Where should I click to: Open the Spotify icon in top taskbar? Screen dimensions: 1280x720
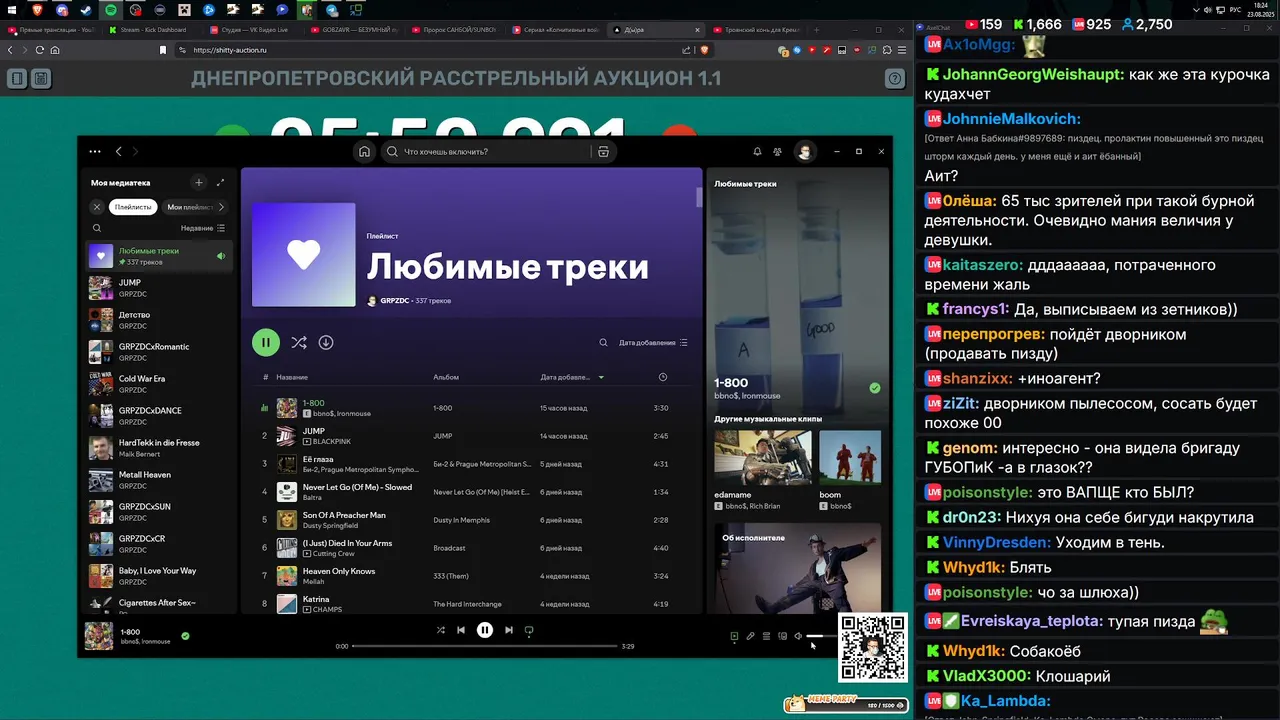[x=110, y=10]
